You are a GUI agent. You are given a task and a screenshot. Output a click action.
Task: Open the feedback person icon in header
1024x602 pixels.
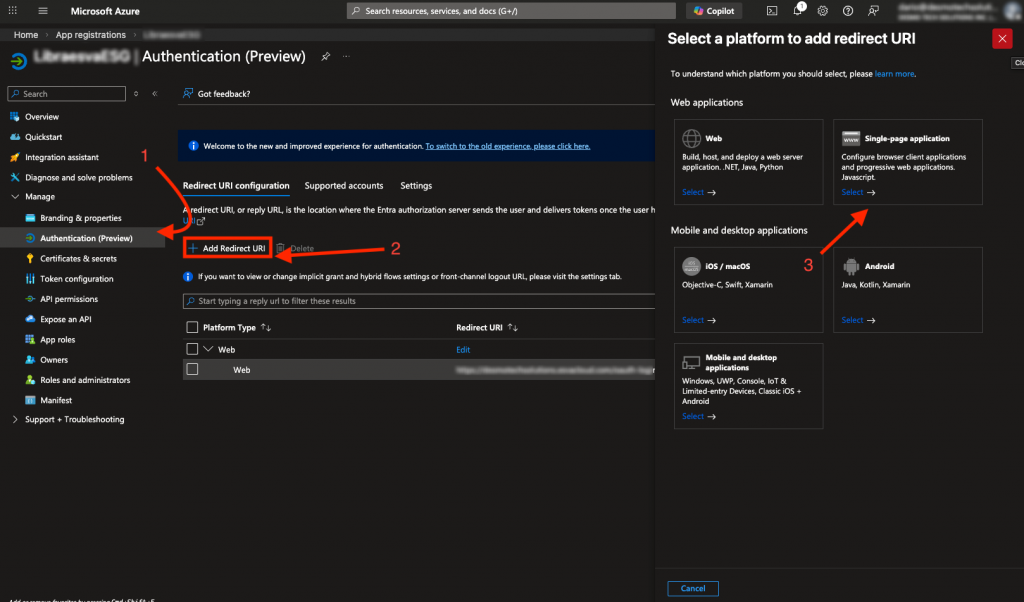point(873,10)
